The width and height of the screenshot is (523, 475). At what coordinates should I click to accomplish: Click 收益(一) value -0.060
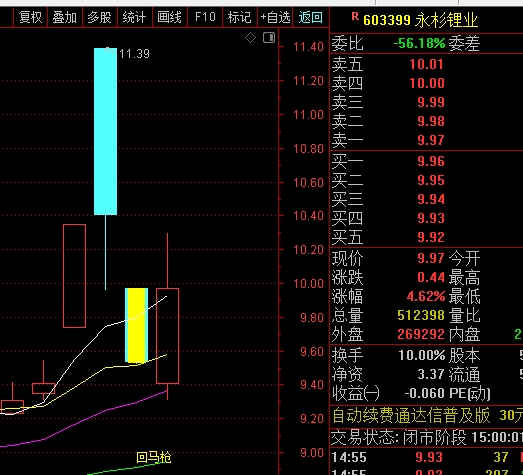pos(425,393)
